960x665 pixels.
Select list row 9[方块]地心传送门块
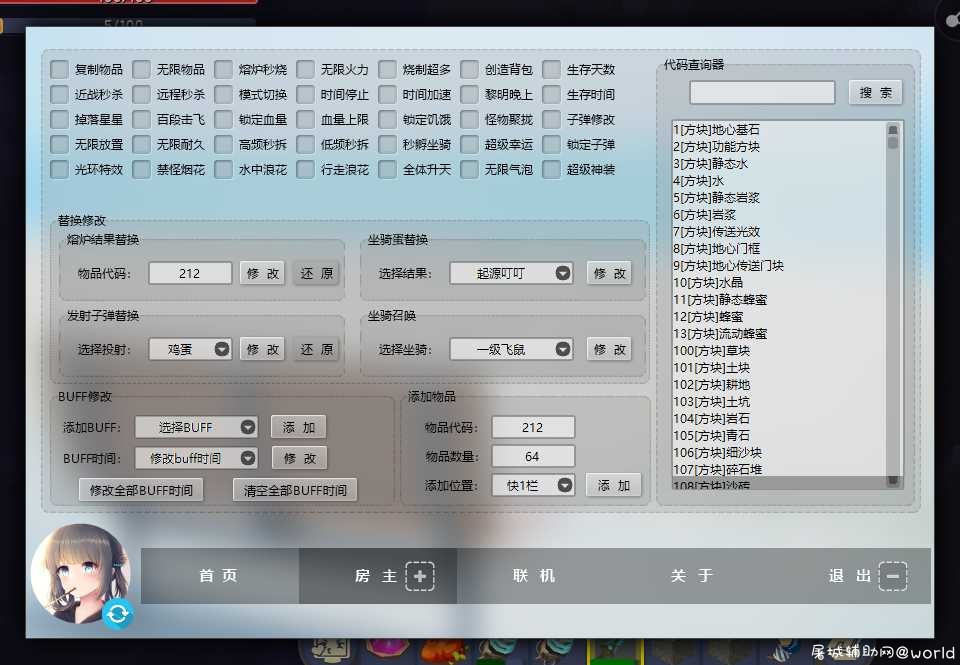tap(779, 266)
